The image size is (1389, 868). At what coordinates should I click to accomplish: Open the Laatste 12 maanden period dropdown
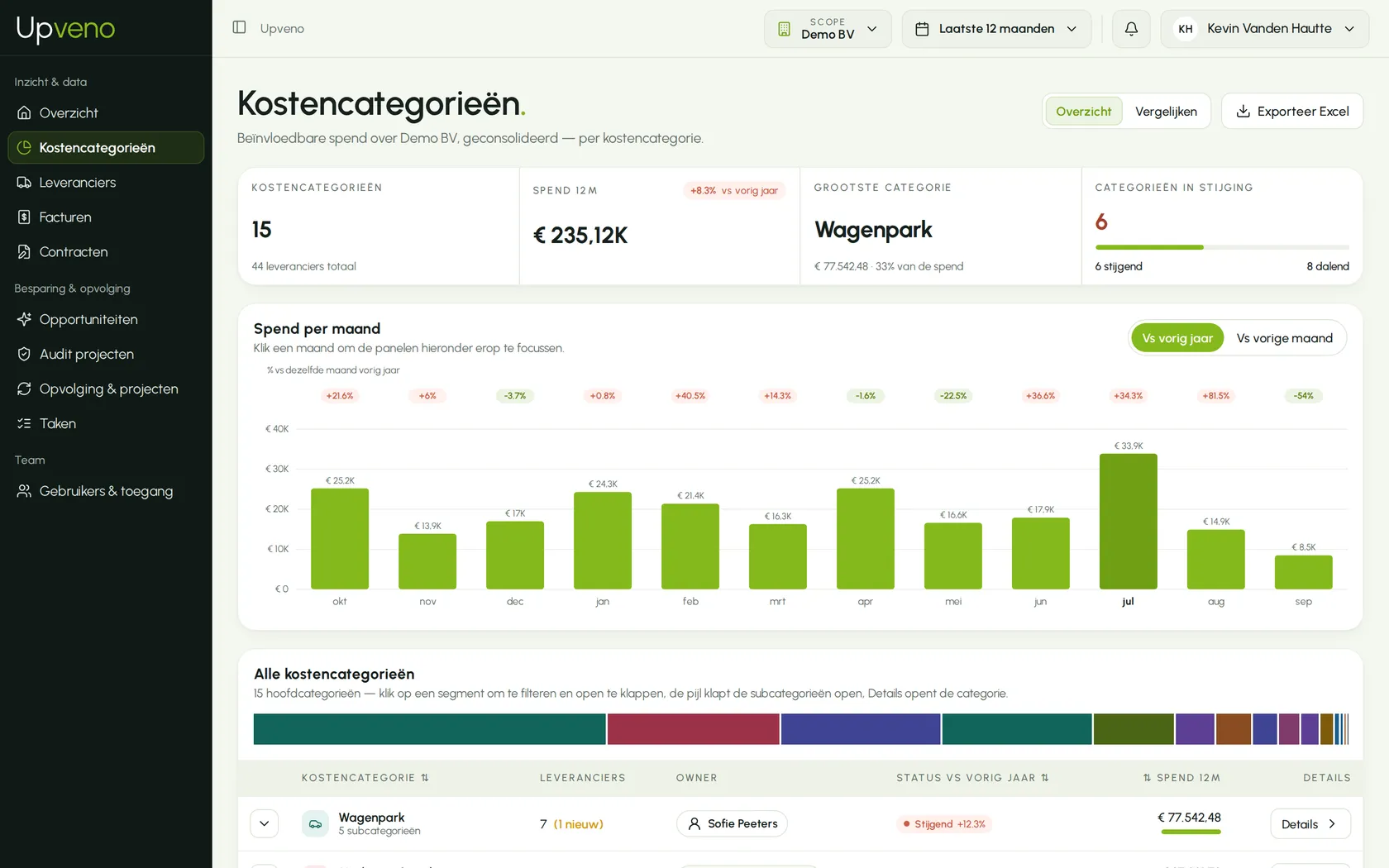(996, 29)
